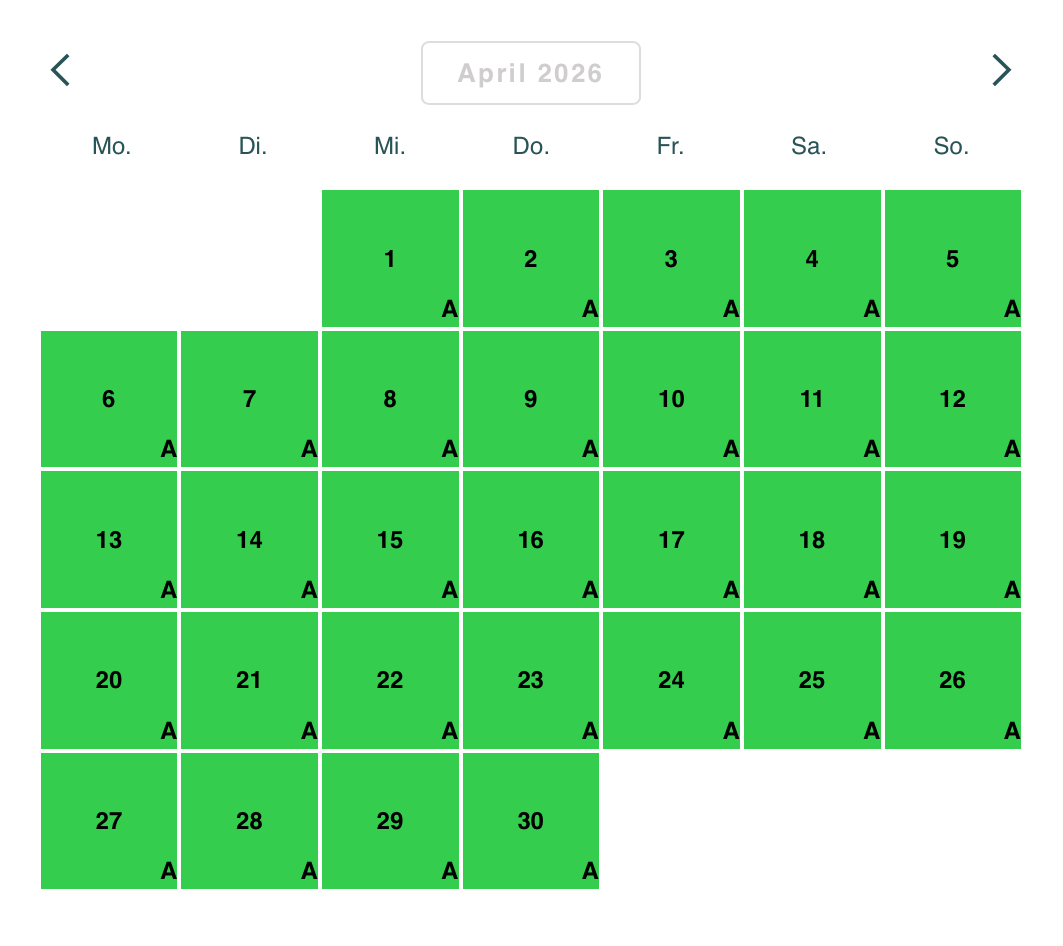
Task: Click day 9 in the calendar
Action: [530, 399]
